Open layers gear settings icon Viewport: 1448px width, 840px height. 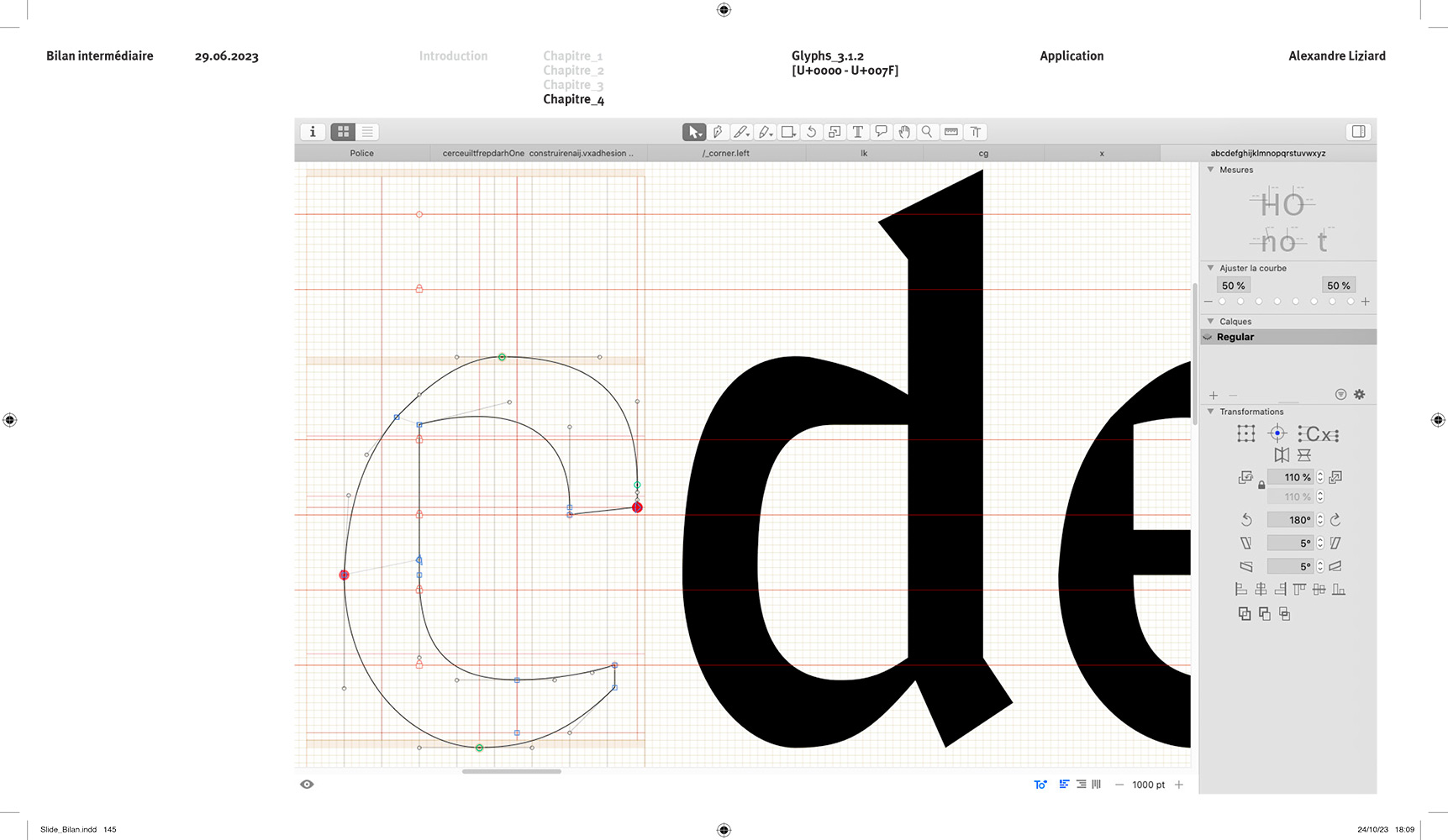click(1359, 395)
